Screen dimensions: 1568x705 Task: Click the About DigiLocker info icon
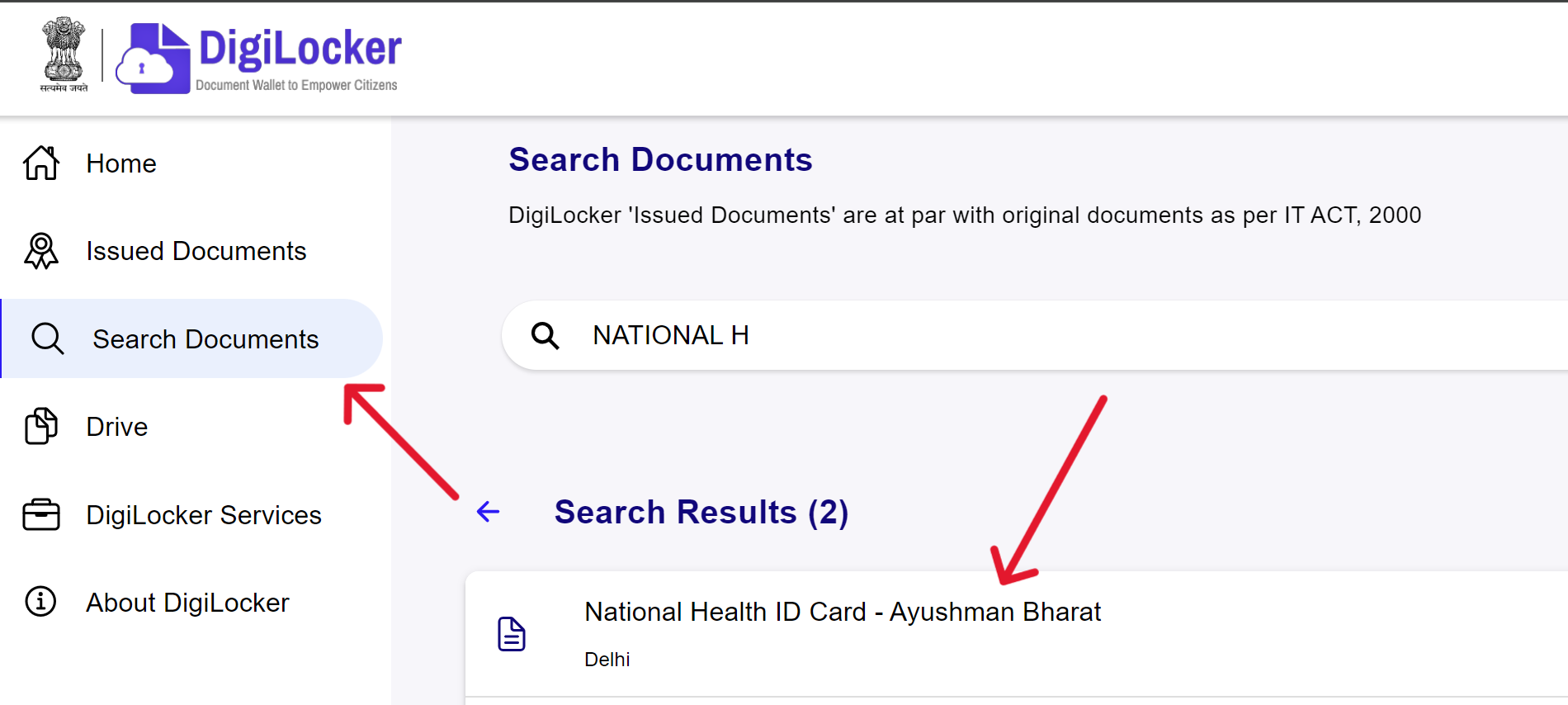39,602
